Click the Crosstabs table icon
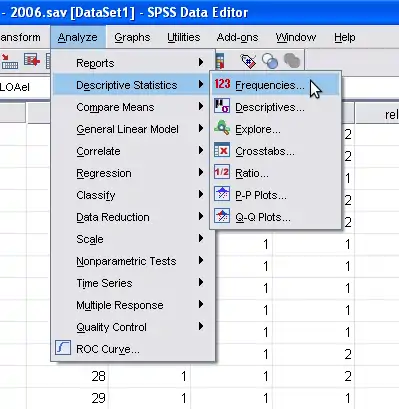The height and width of the screenshot is (409, 399). [222, 151]
